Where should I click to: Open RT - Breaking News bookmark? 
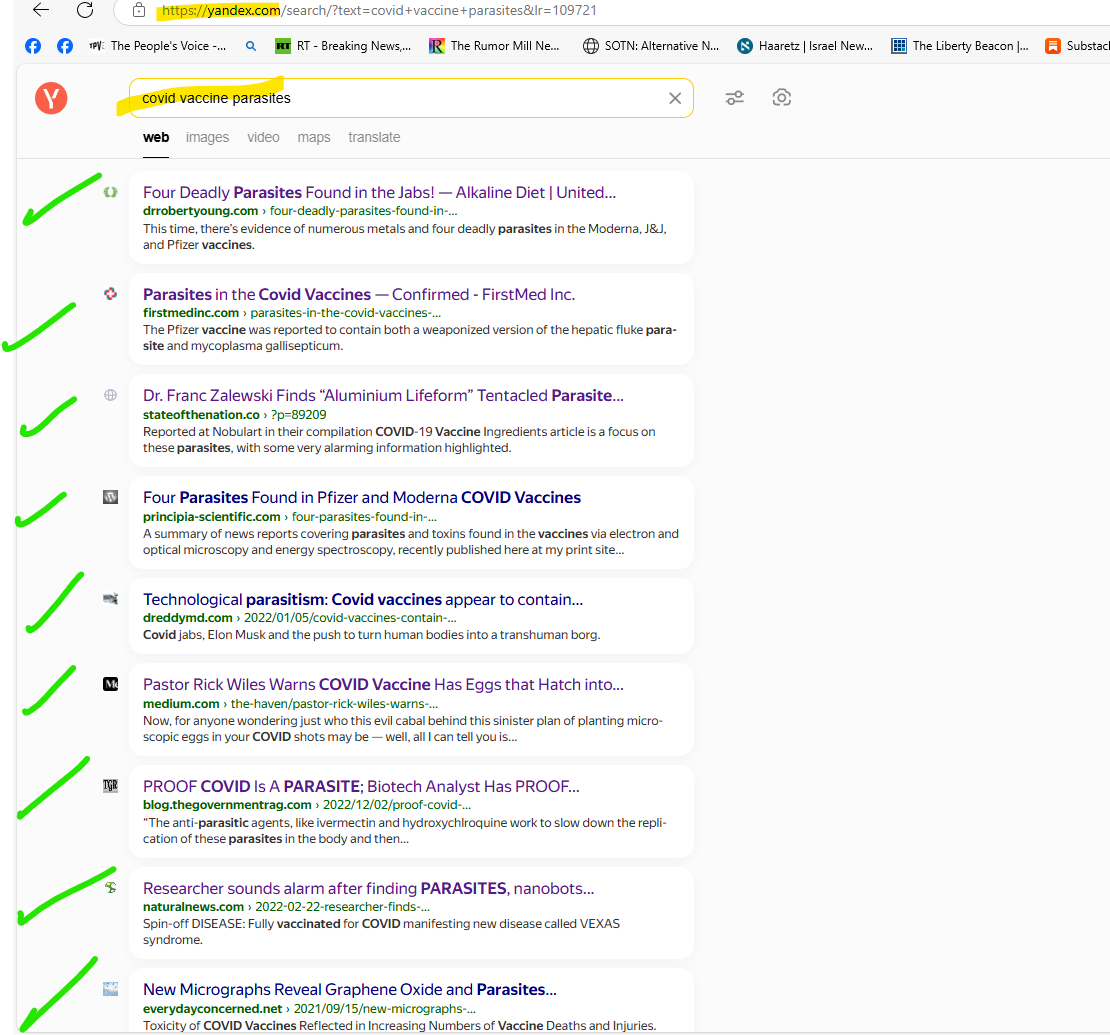point(343,46)
